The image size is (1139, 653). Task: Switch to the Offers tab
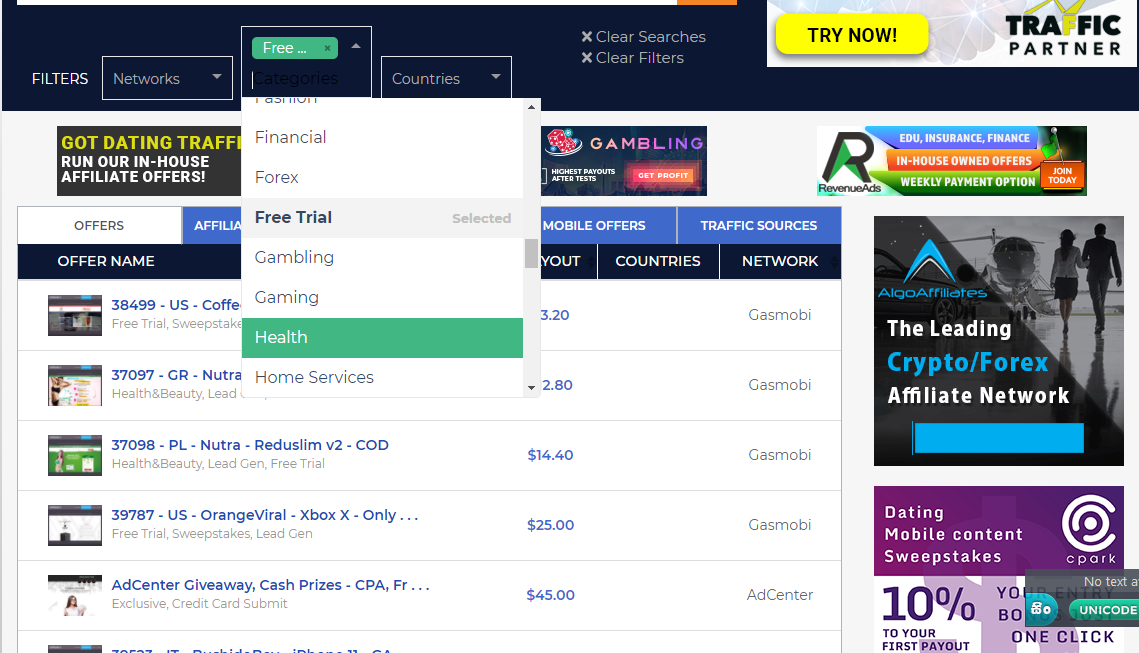pyautogui.click(x=99, y=225)
